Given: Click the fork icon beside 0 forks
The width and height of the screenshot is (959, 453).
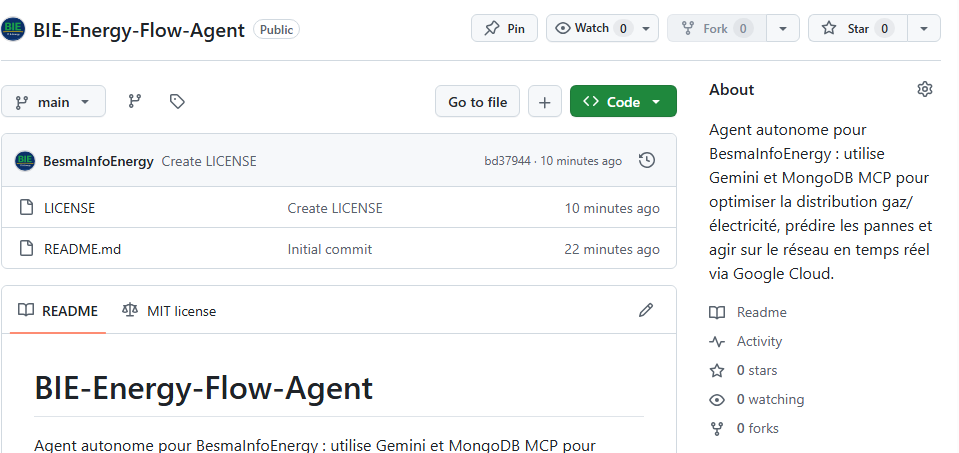Looking at the screenshot, I should 717,429.
